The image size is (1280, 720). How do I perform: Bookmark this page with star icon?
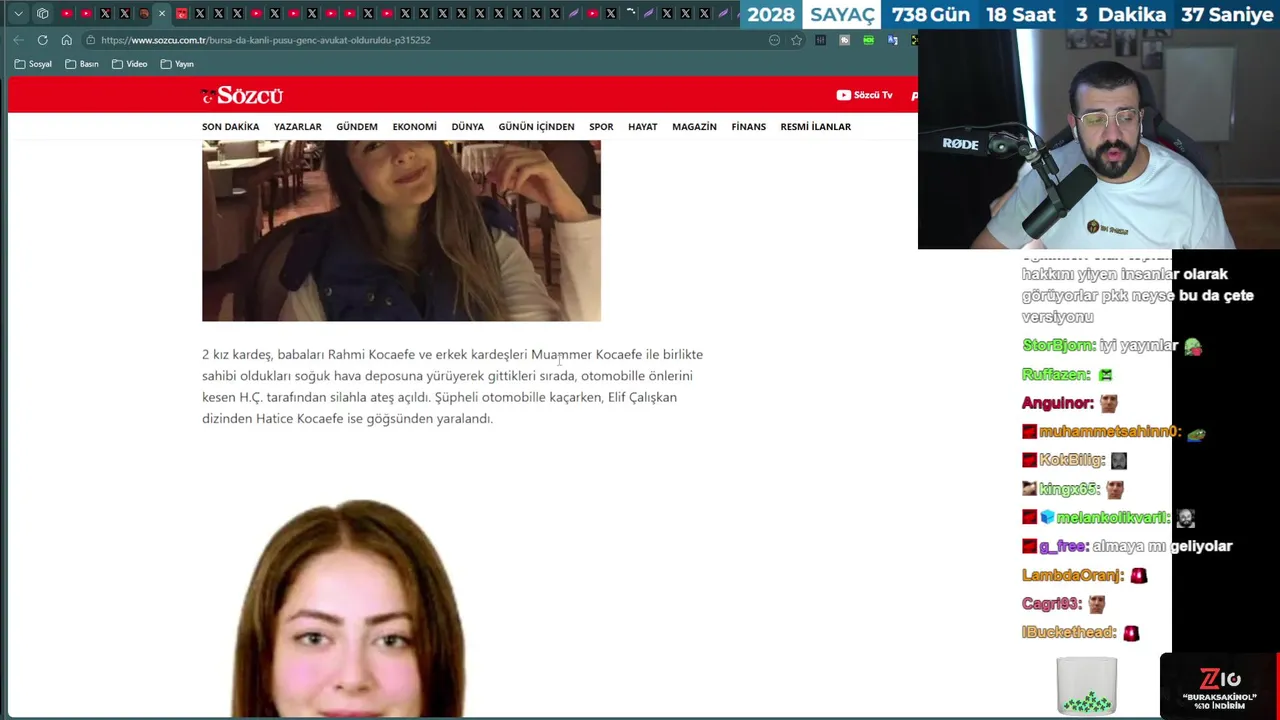[796, 40]
